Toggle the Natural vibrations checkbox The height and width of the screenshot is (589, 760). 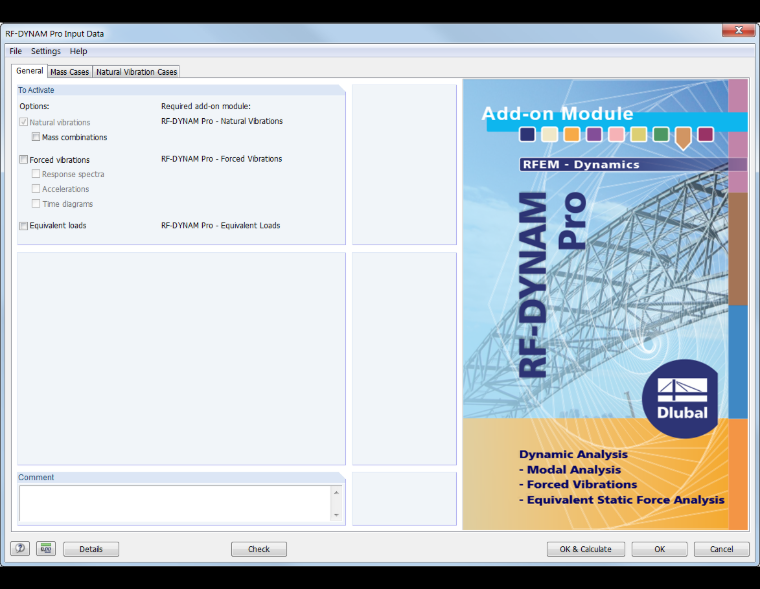coord(23,122)
